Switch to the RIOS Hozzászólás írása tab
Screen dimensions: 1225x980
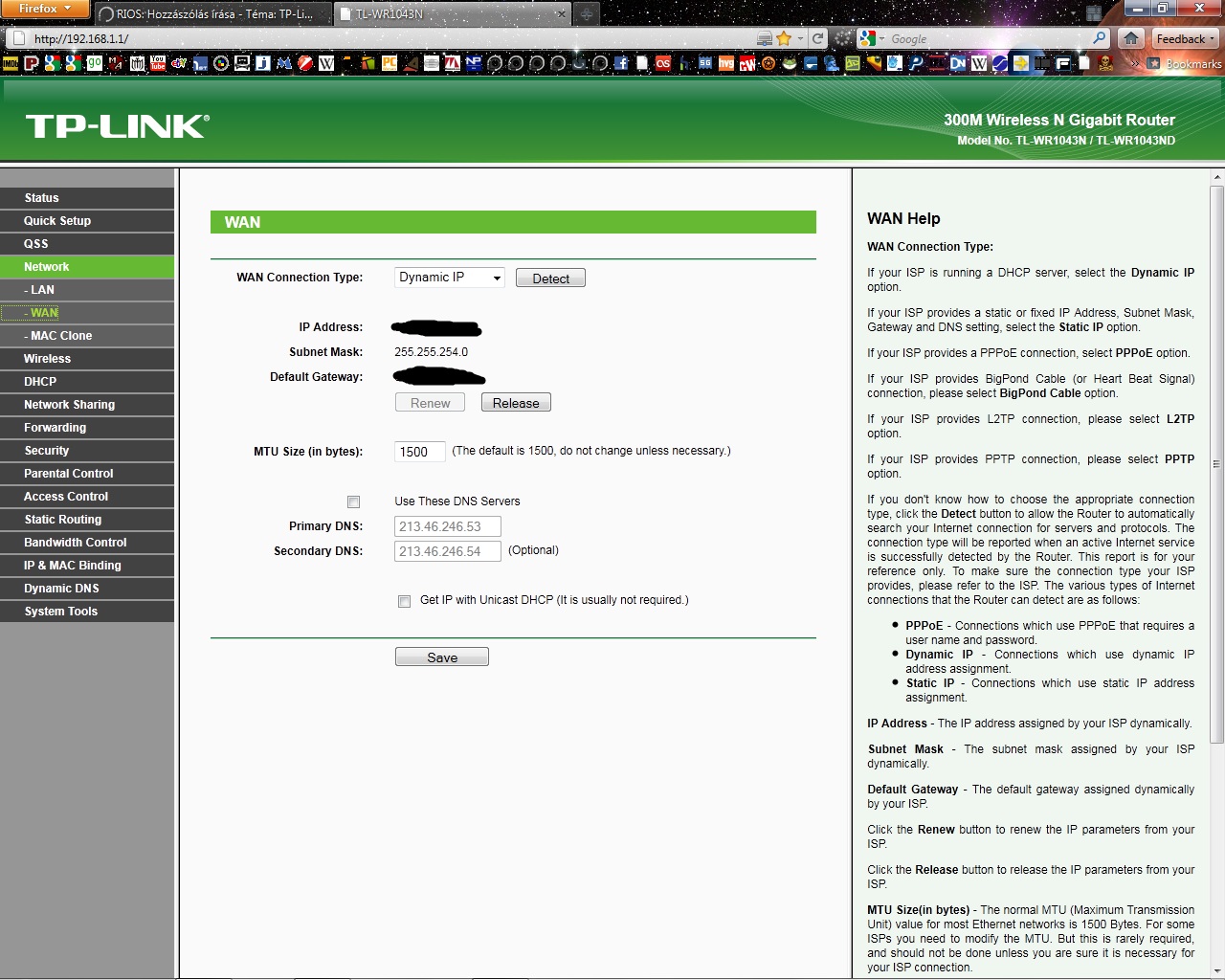pyautogui.click(x=213, y=14)
